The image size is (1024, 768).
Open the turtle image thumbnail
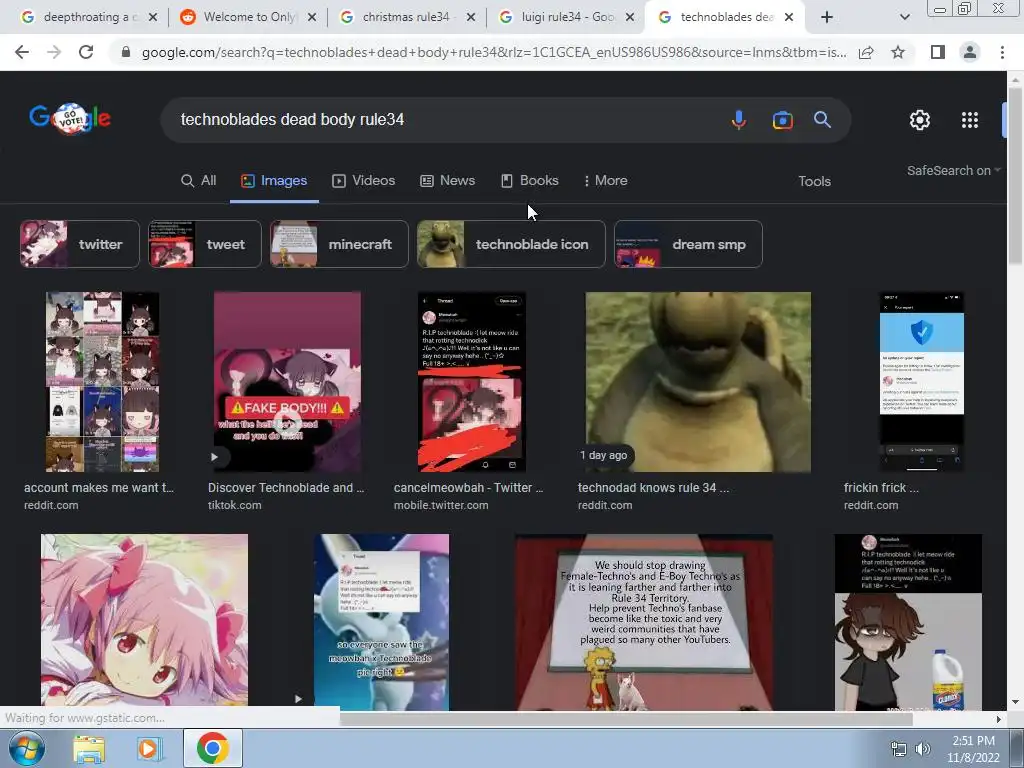(698, 382)
